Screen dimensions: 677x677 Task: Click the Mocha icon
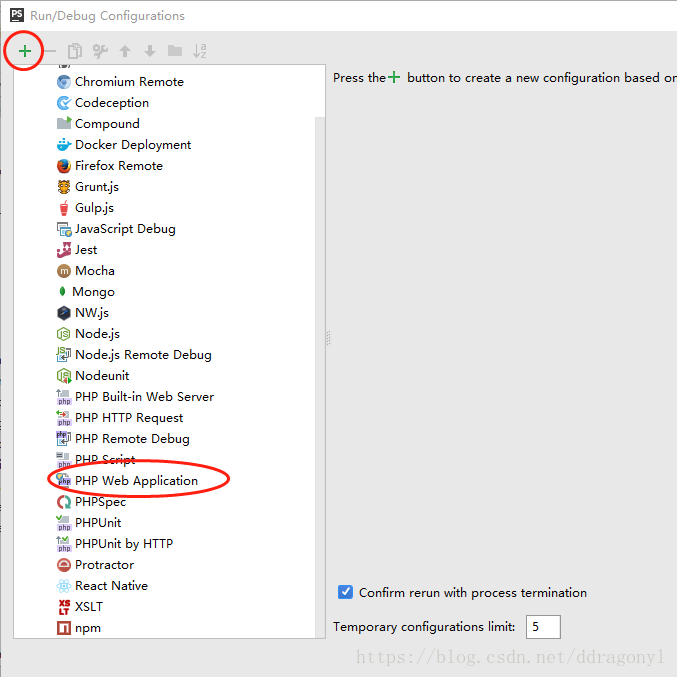click(x=64, y=271)
